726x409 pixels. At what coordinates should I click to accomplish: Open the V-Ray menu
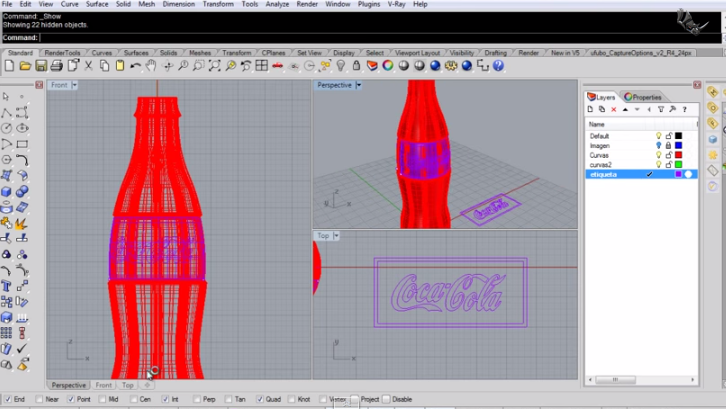(396, 4)
